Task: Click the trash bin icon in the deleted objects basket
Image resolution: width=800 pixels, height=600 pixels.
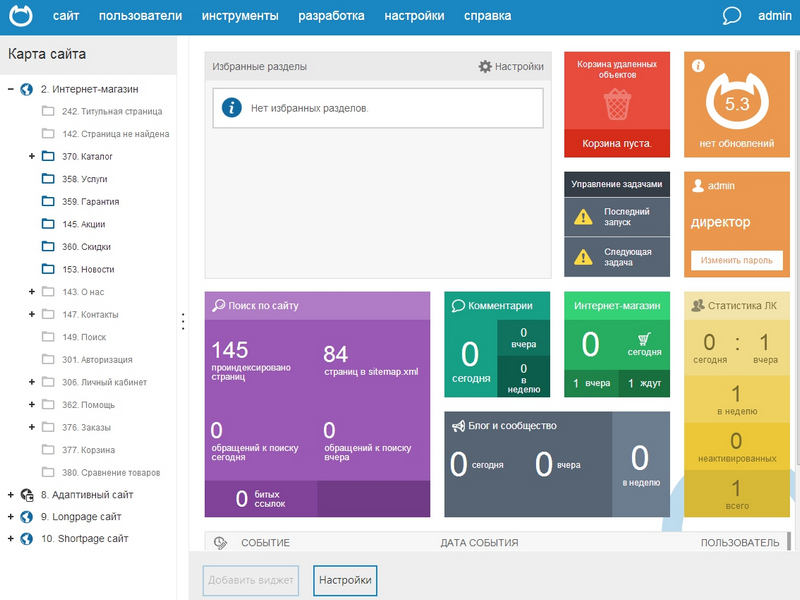Action: click(x=617, y=104)
